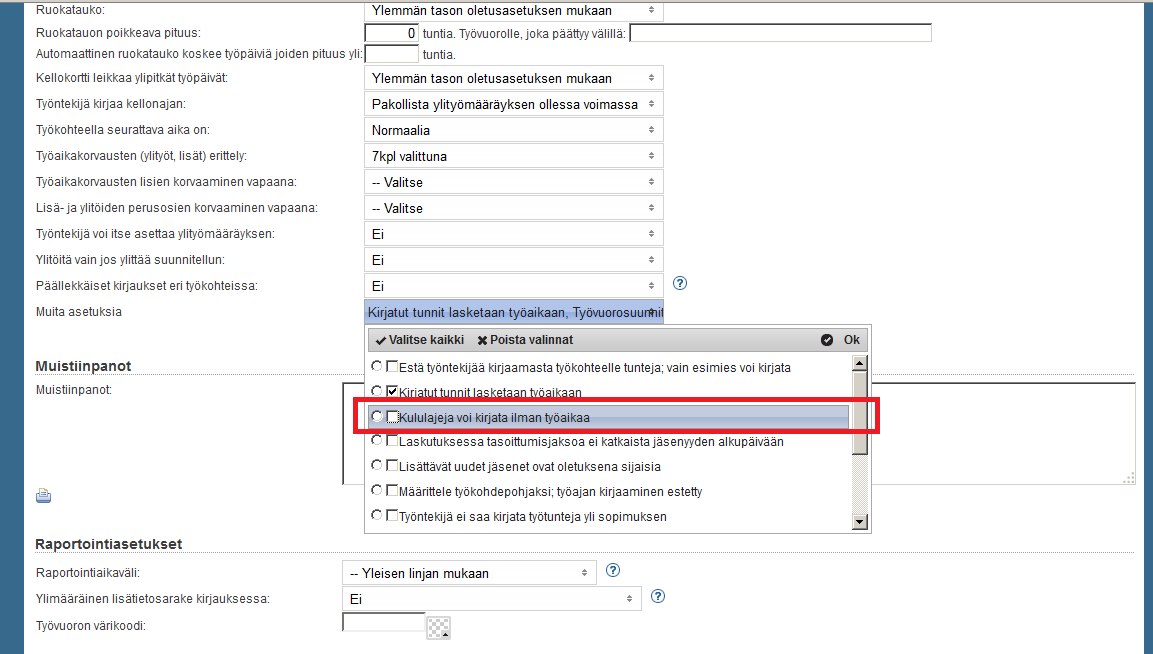The height and width of the screenshot is (654, 1153).
Task: Select radio button for 'Työntekijä ei saa kirjata'
Action: (377, 516)
